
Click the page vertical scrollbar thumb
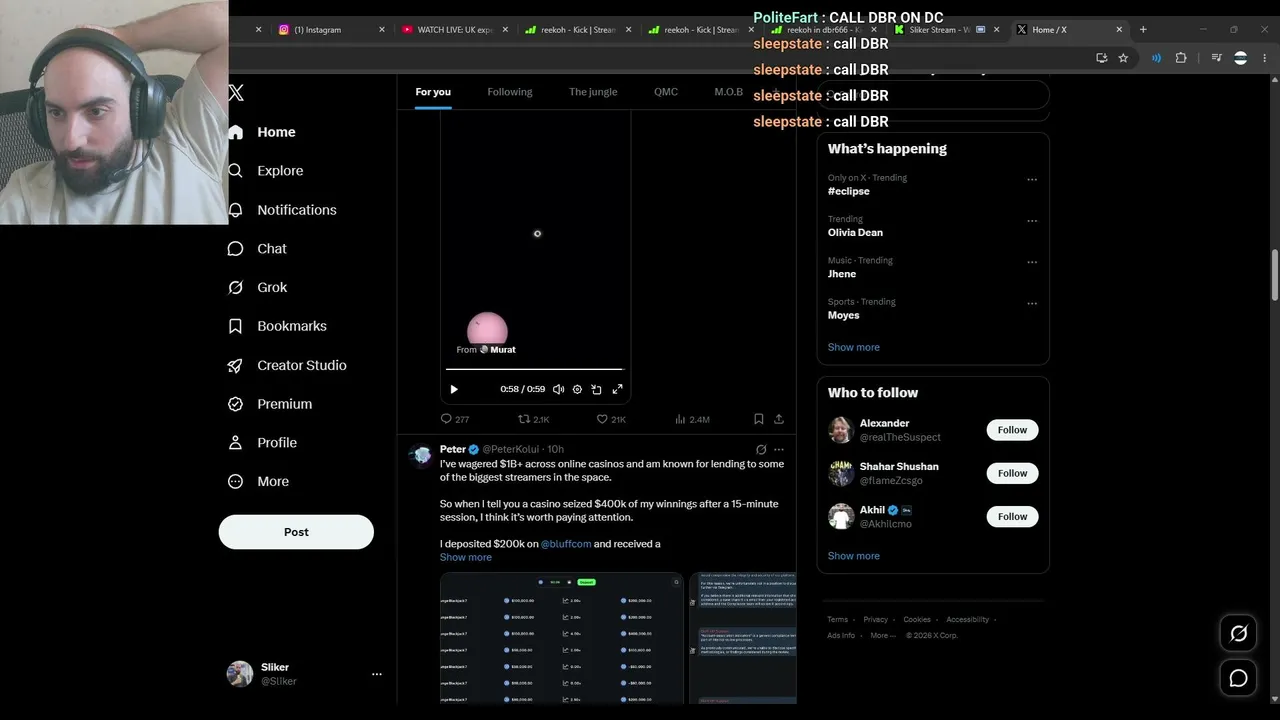tap(1275, 275)
